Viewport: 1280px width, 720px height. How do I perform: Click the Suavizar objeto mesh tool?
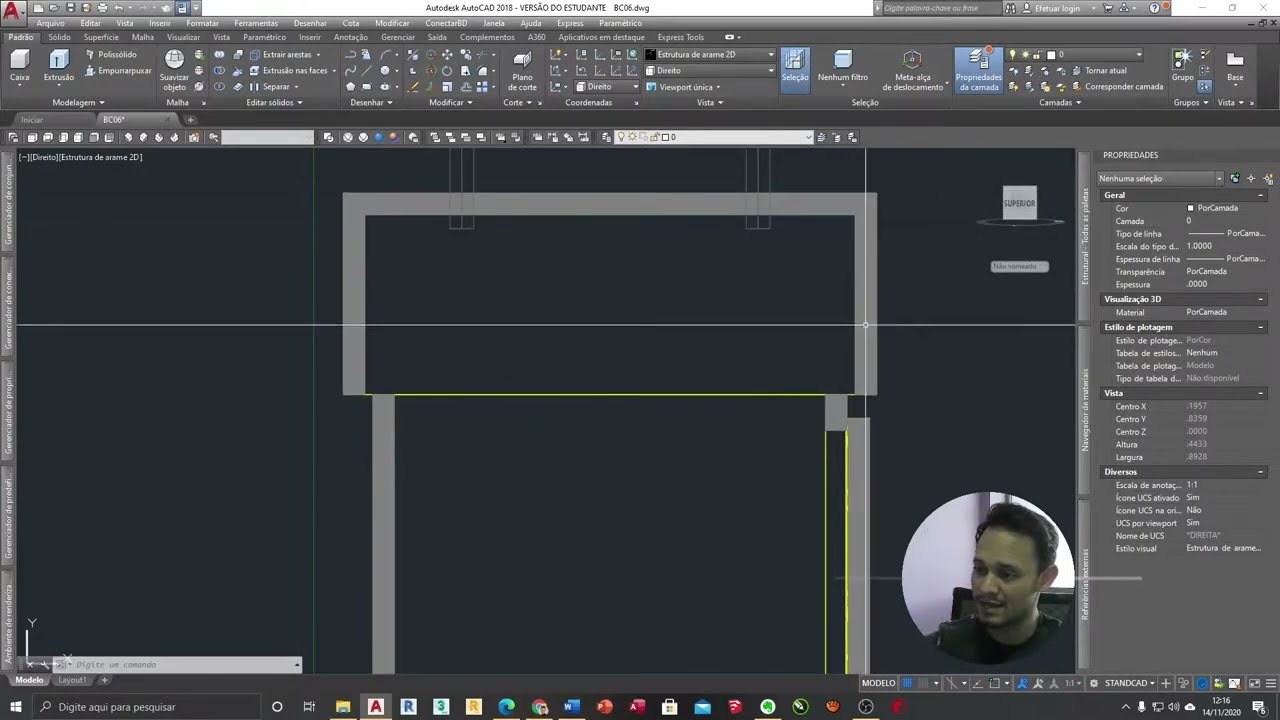pyautogui.click(x=174, y=69)
